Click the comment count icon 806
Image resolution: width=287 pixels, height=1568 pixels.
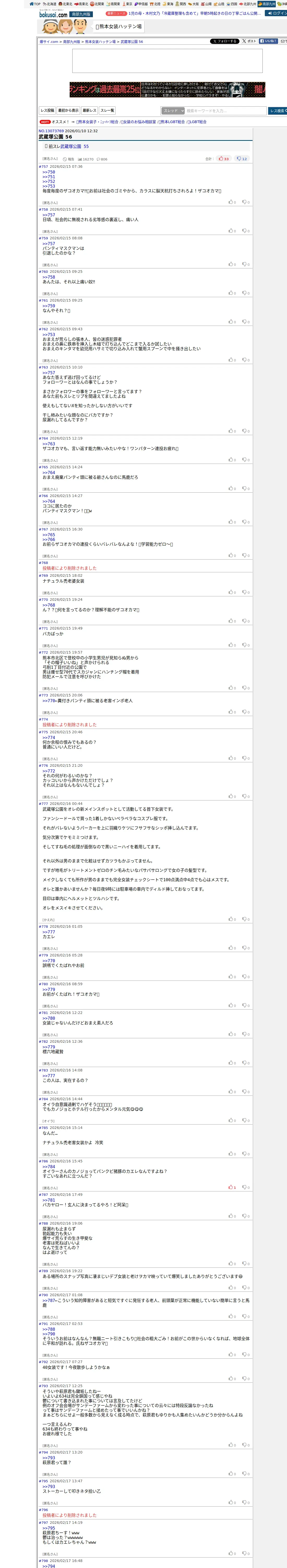click(102, 159)
